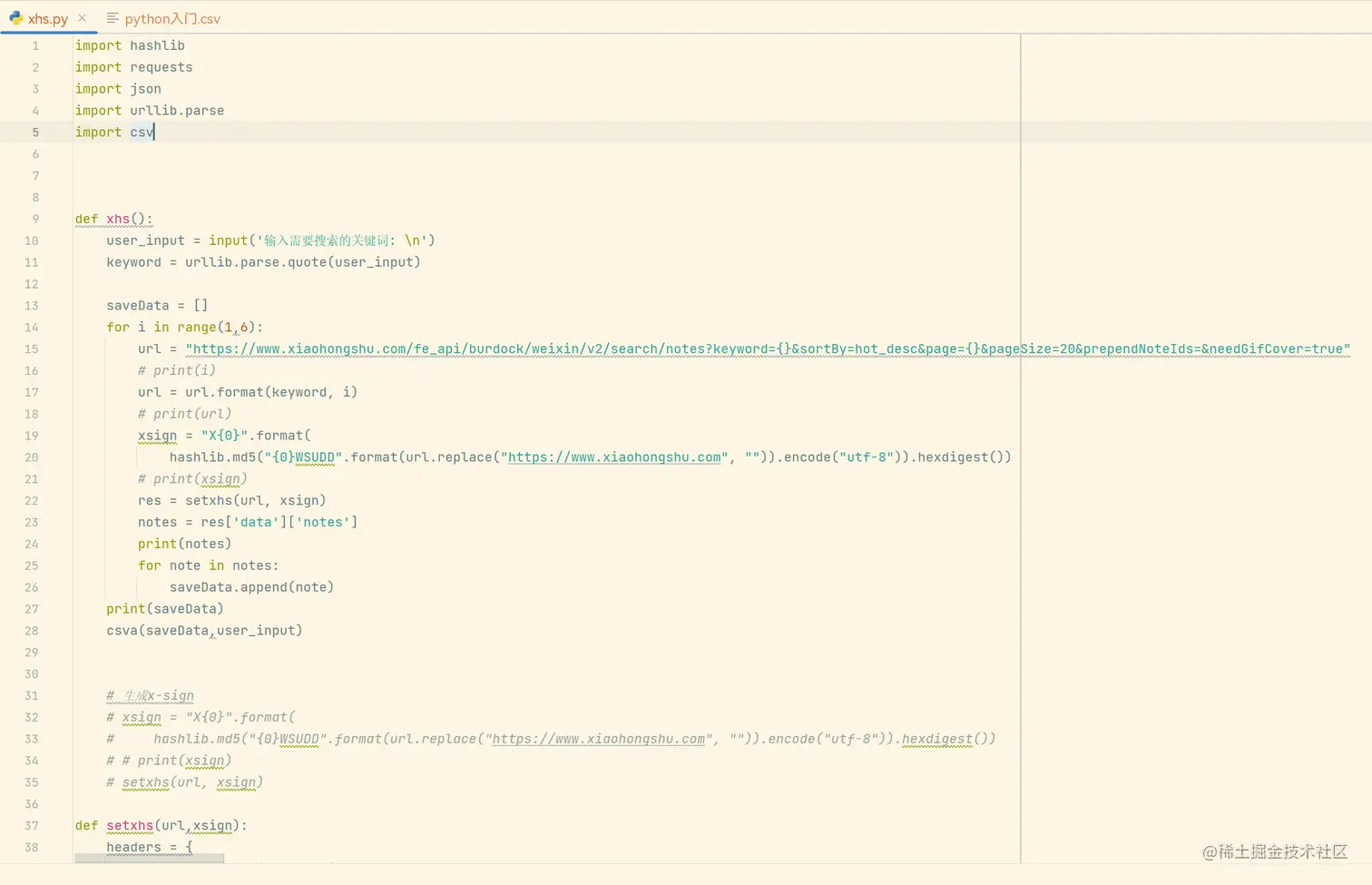
Task: Close the xhs.py tab
Action: (82, 17)
